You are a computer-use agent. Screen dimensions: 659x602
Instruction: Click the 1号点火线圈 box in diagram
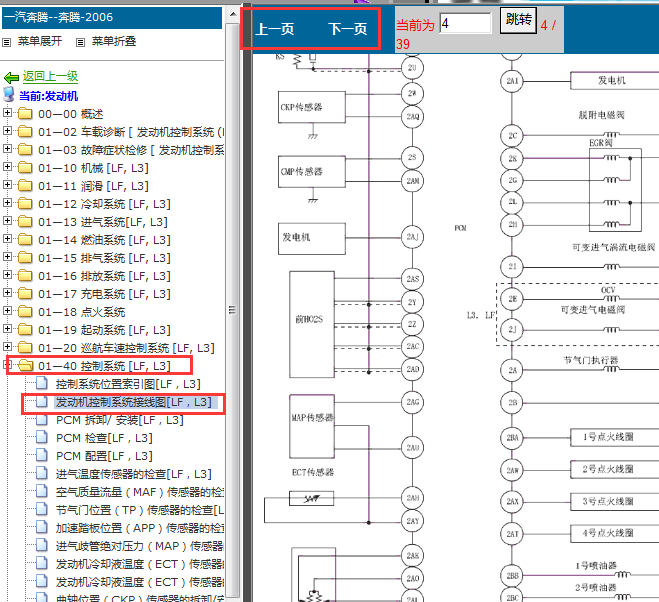point(614,437)
